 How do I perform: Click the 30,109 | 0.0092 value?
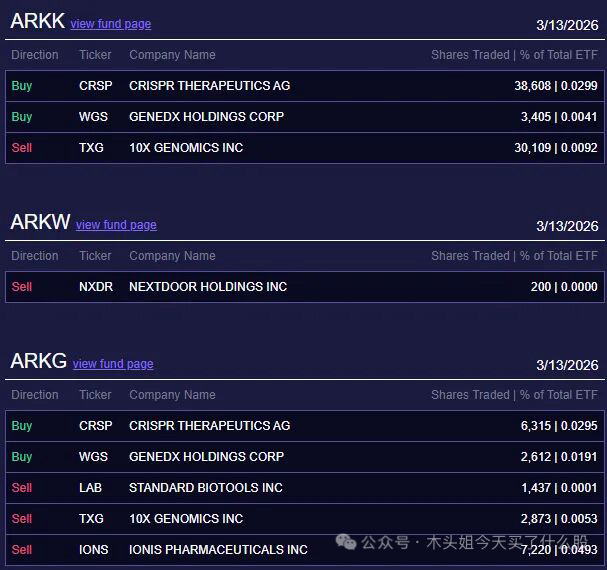point(556,148)
